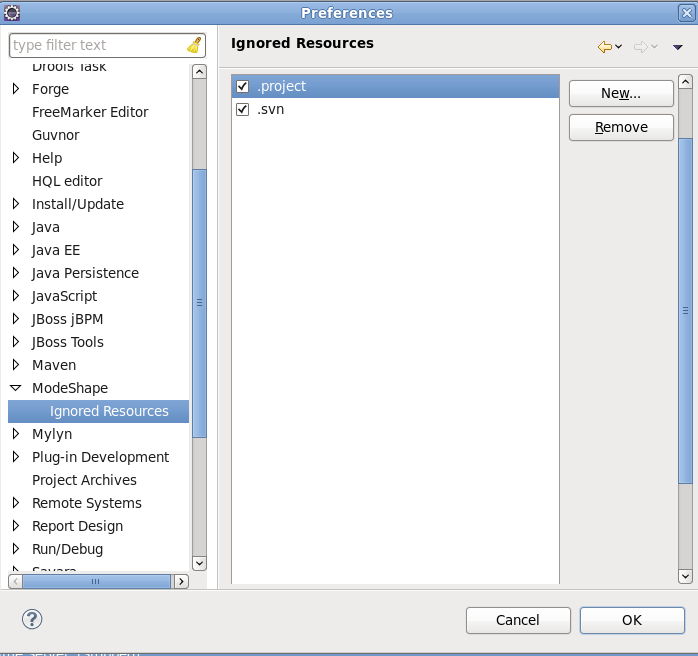
Task: Uncheck the .project checkbox
Action: click(x=243, y=86)
